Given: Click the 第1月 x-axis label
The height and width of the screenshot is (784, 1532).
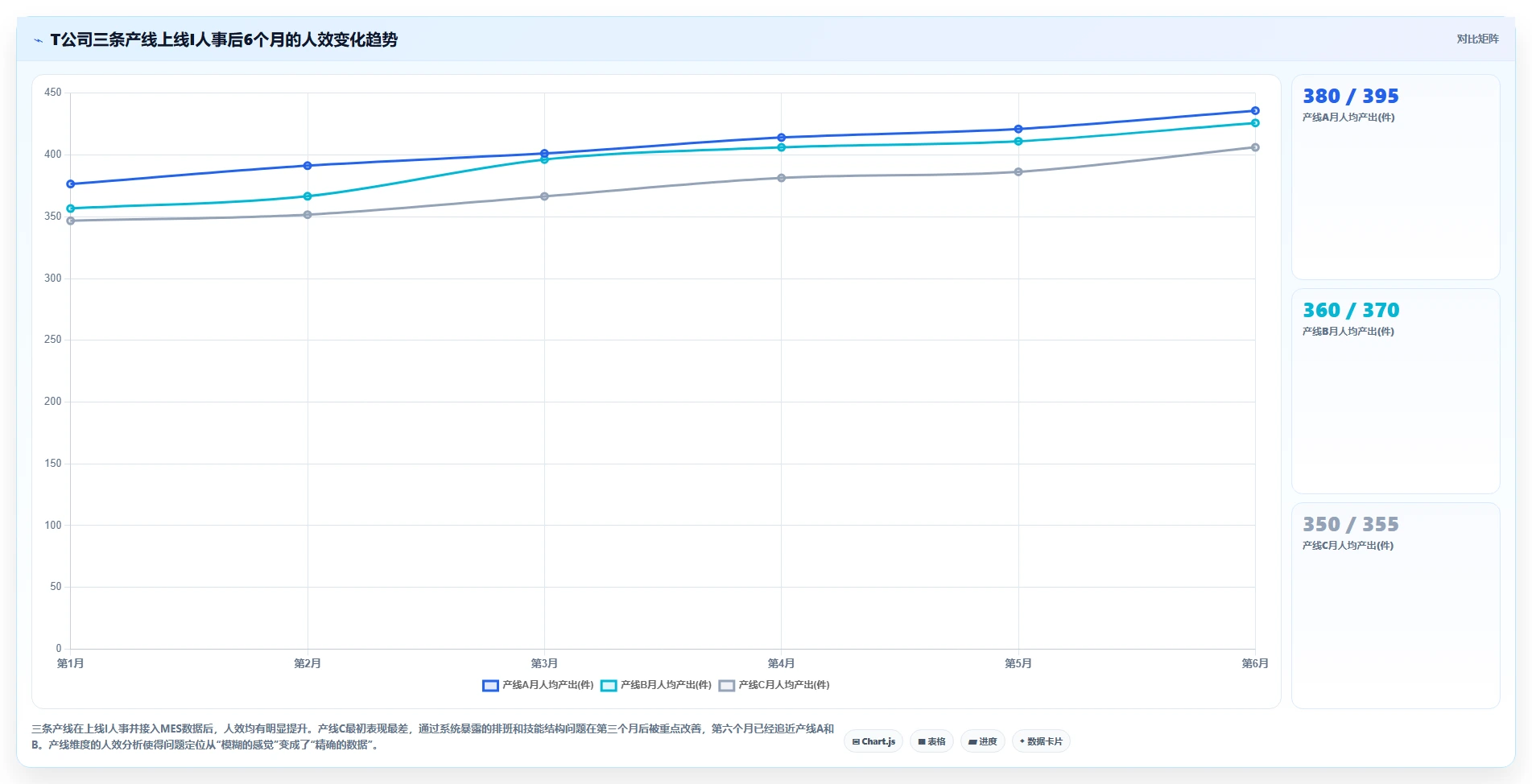Looking at the screenshot, I should pyautogui.click(x=71, y=663).
